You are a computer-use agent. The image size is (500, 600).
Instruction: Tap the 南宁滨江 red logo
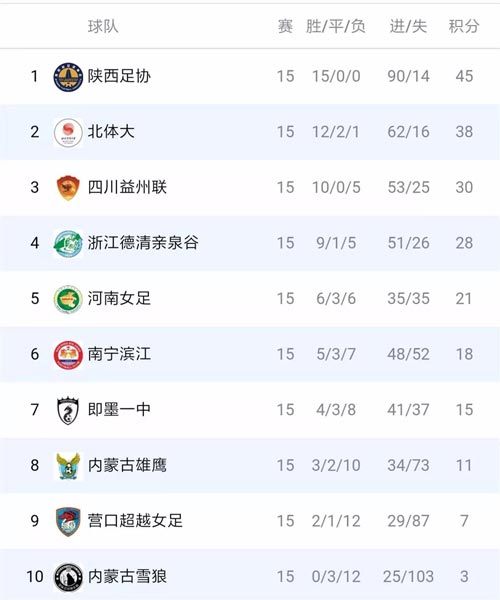(x=68, y=355)
